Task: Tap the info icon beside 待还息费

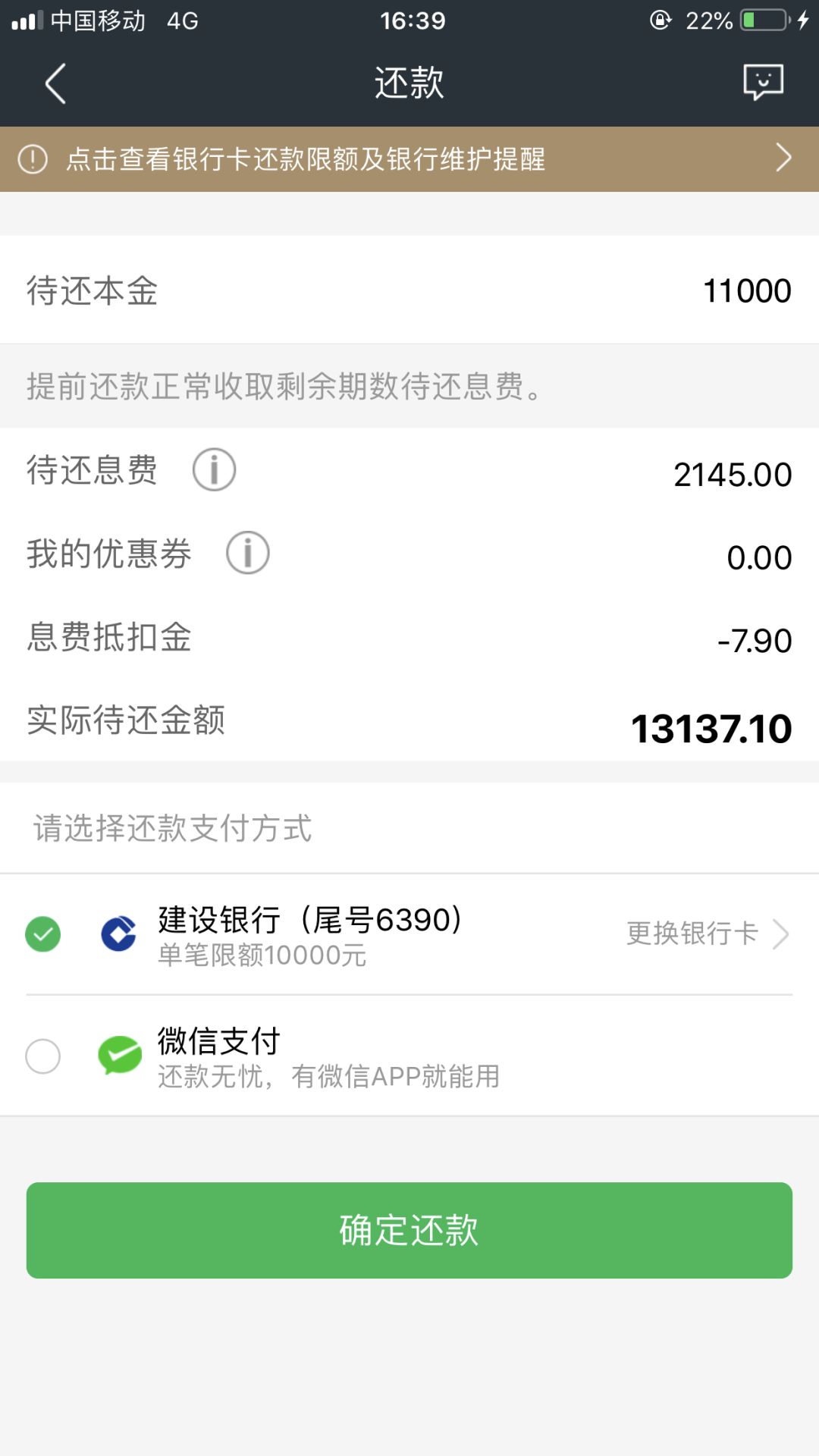Action: (x=214, y=469)
